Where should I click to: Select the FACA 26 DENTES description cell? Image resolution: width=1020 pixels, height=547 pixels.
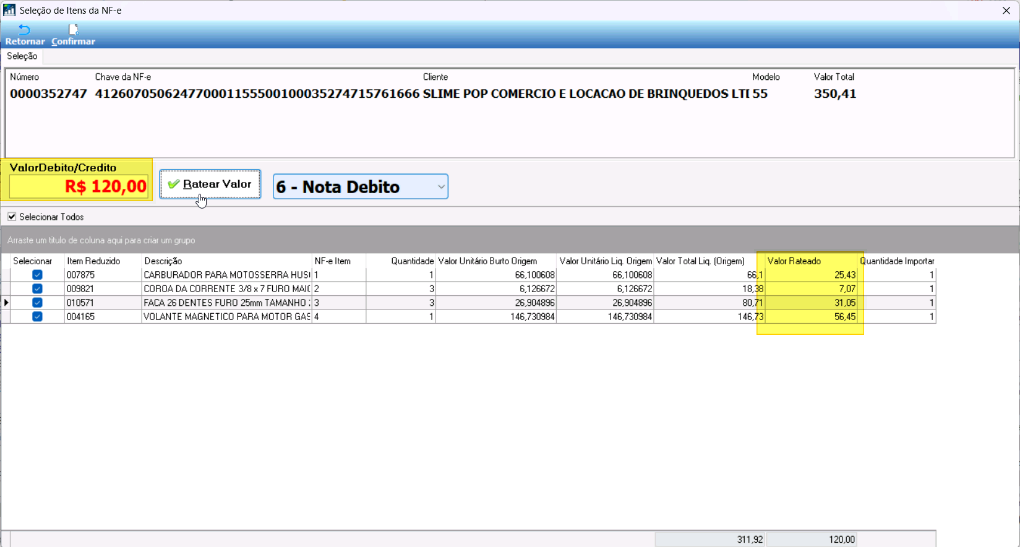point(226,302)
